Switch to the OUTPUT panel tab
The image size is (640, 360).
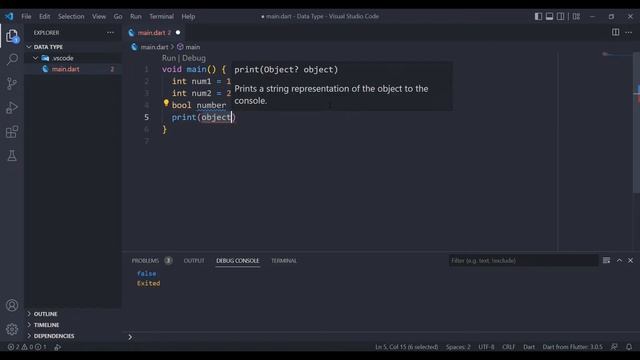click(x=194, y=260)
